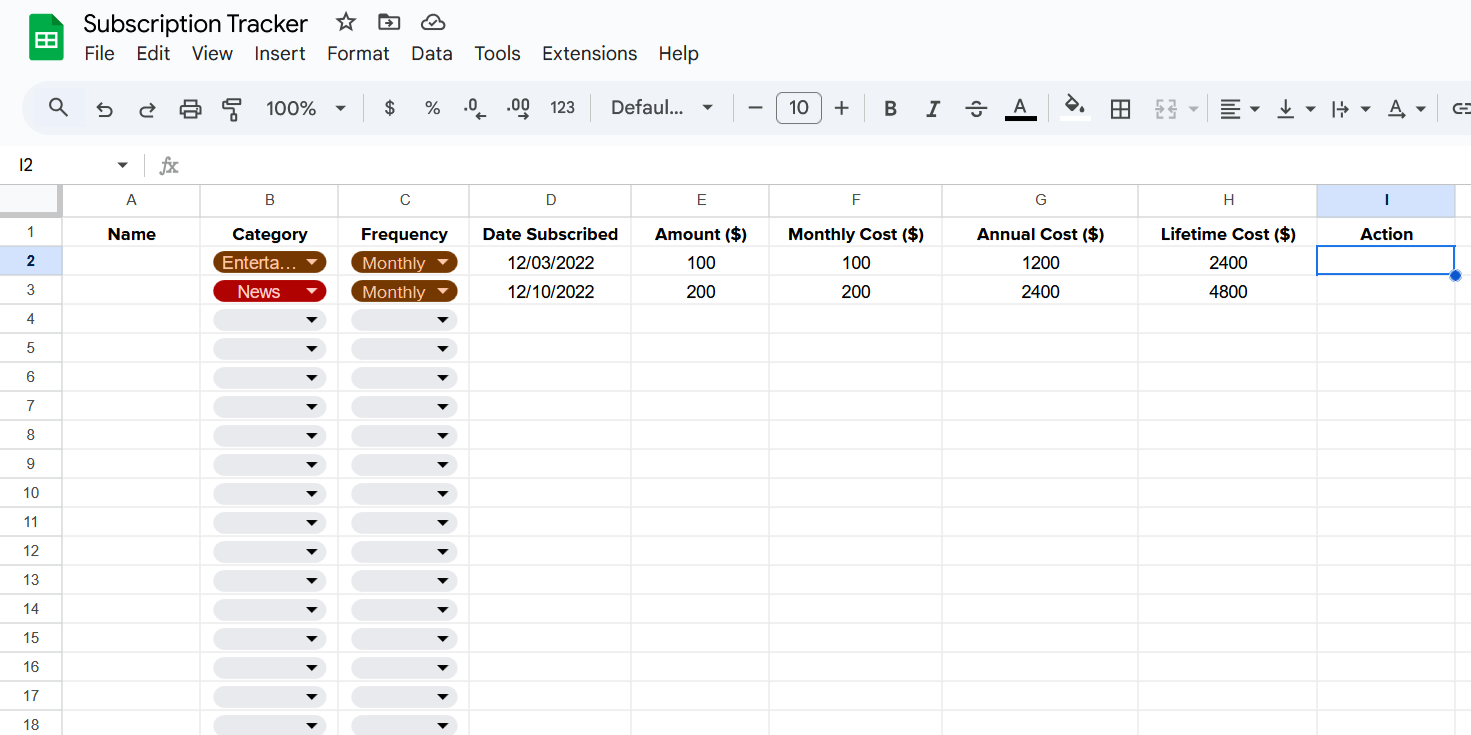Format selection as percent
The image size is (1471, 735).
pyautogui.click(x=432, y=108)
